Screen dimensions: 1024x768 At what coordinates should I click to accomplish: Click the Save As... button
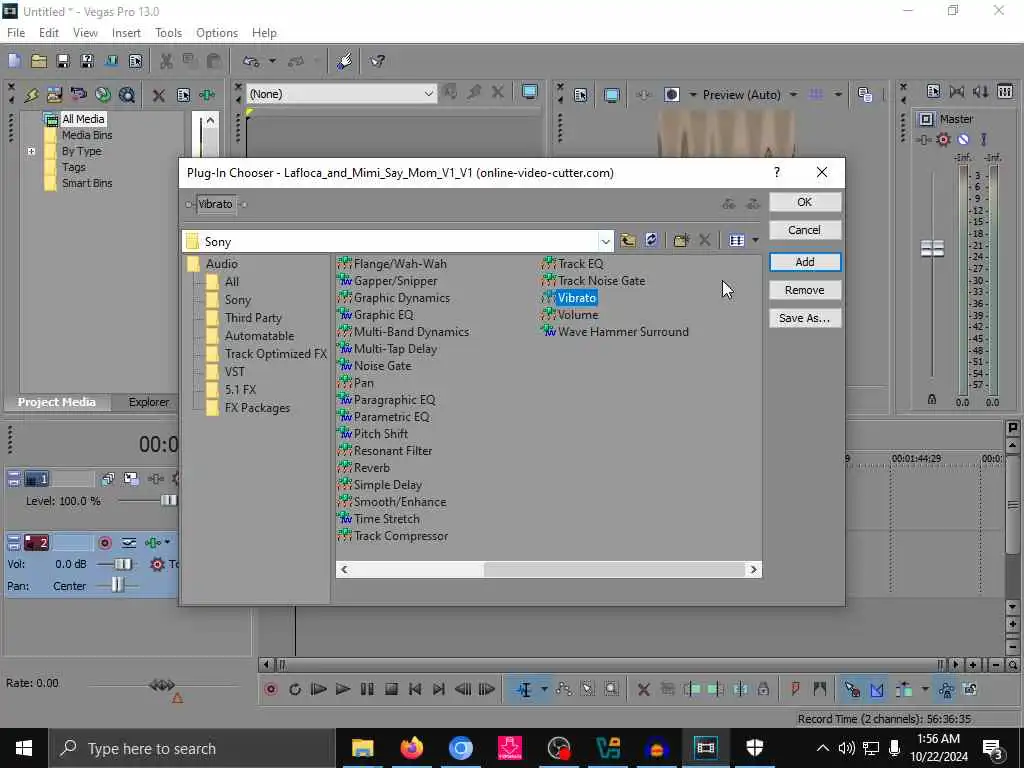click(805, 318)
